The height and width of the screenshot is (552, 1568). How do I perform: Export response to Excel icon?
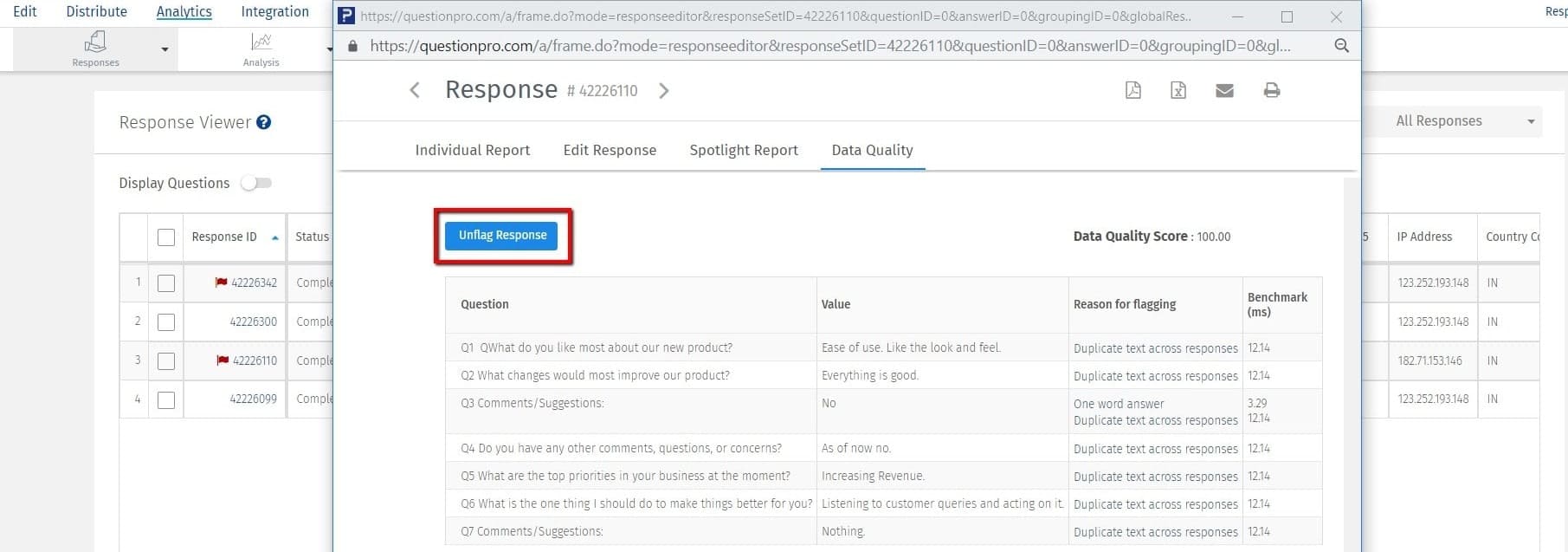tap(1178, 90)
